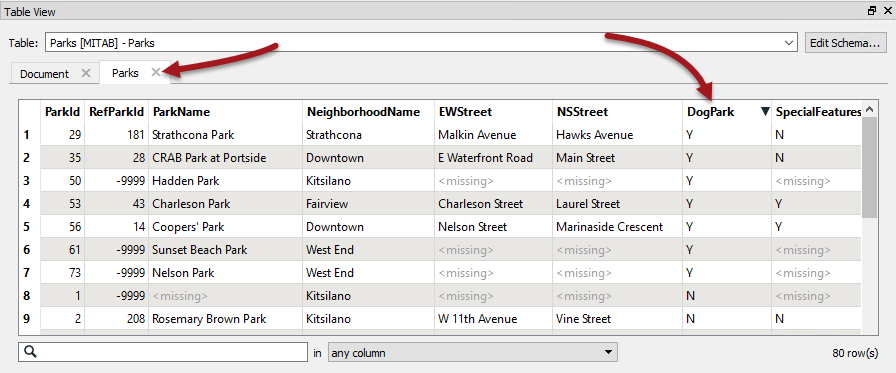Click the Malkin Avenue cell

click(x=494, y=135)
